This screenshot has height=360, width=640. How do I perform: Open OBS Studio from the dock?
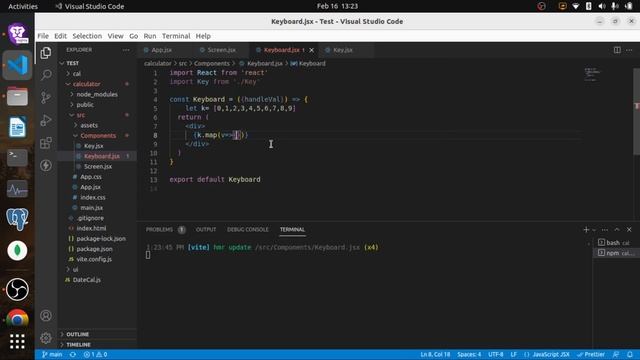[17, 289]
